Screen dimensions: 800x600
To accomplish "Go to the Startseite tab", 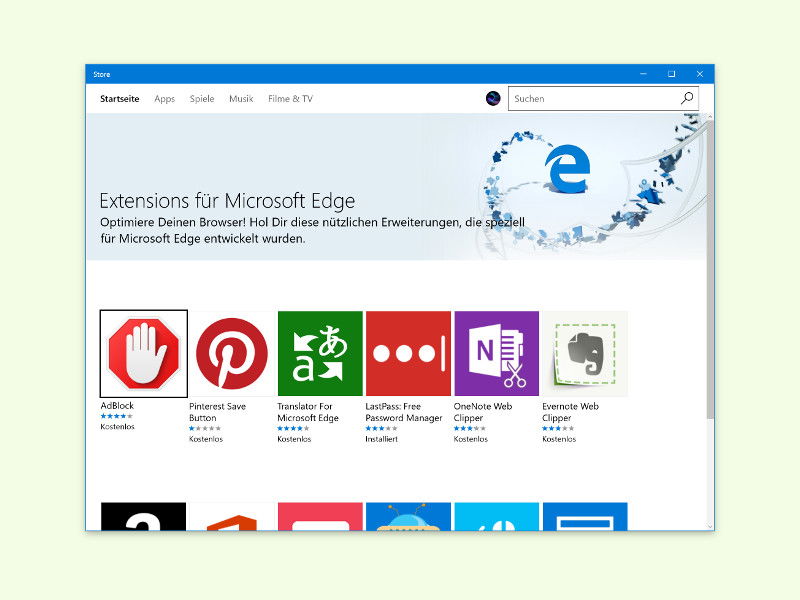I will (x=119, y=98).
